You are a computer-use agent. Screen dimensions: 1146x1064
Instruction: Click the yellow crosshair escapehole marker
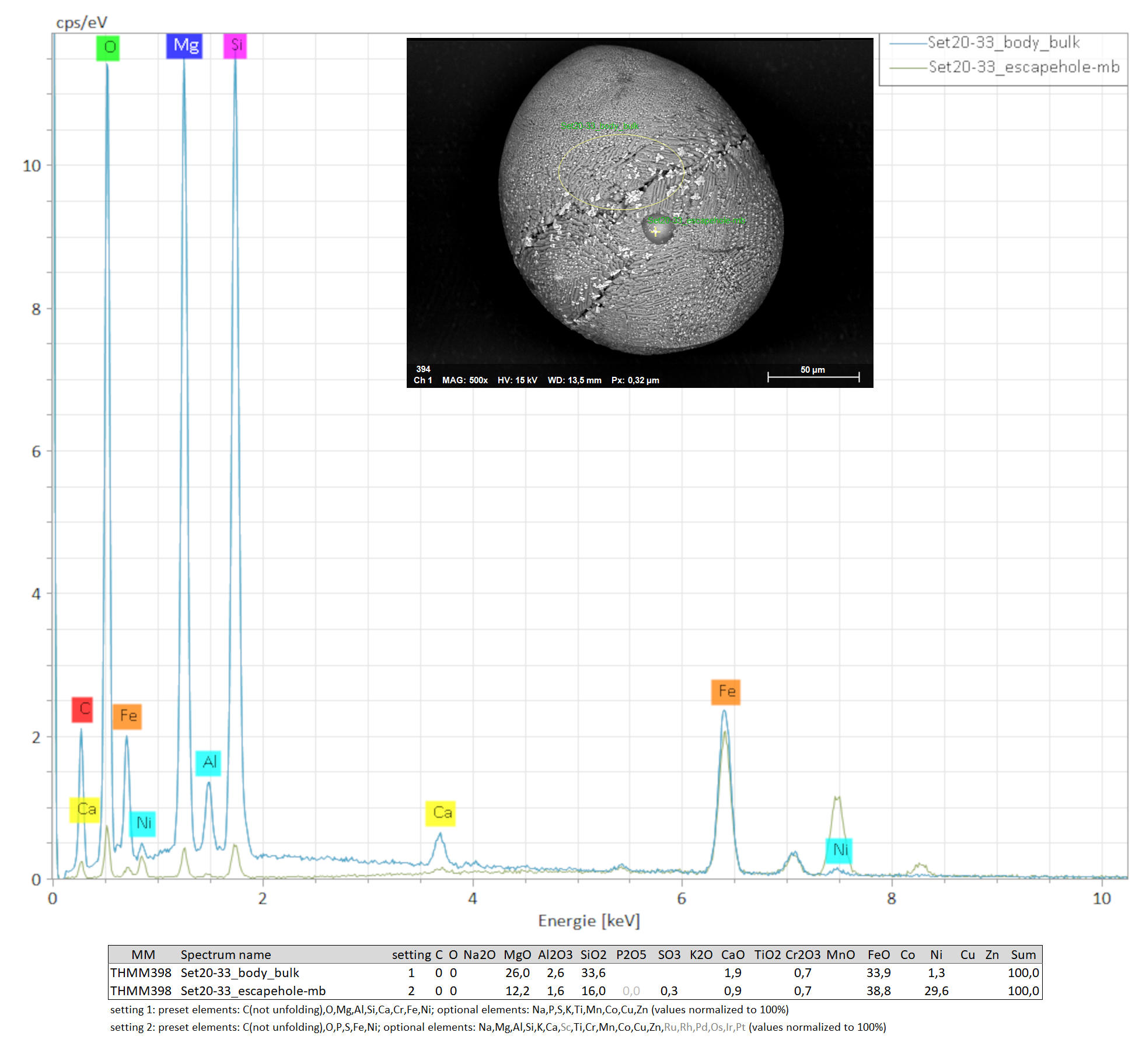coord(655,232)
